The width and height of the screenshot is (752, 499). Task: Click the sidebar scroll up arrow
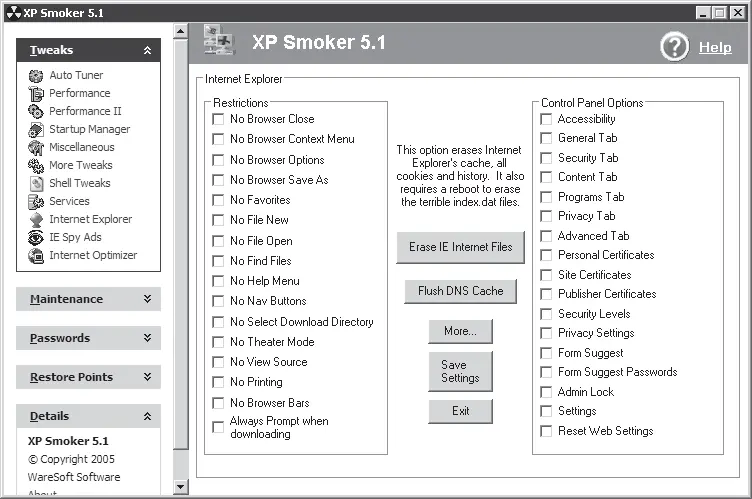(180, 32)
